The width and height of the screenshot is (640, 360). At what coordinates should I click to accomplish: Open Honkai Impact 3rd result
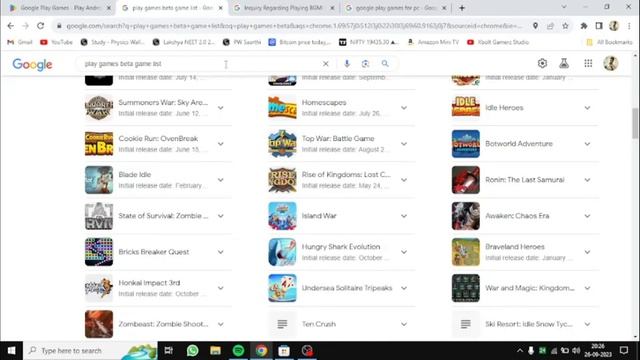pyautogui.click(x=149, y=283)
